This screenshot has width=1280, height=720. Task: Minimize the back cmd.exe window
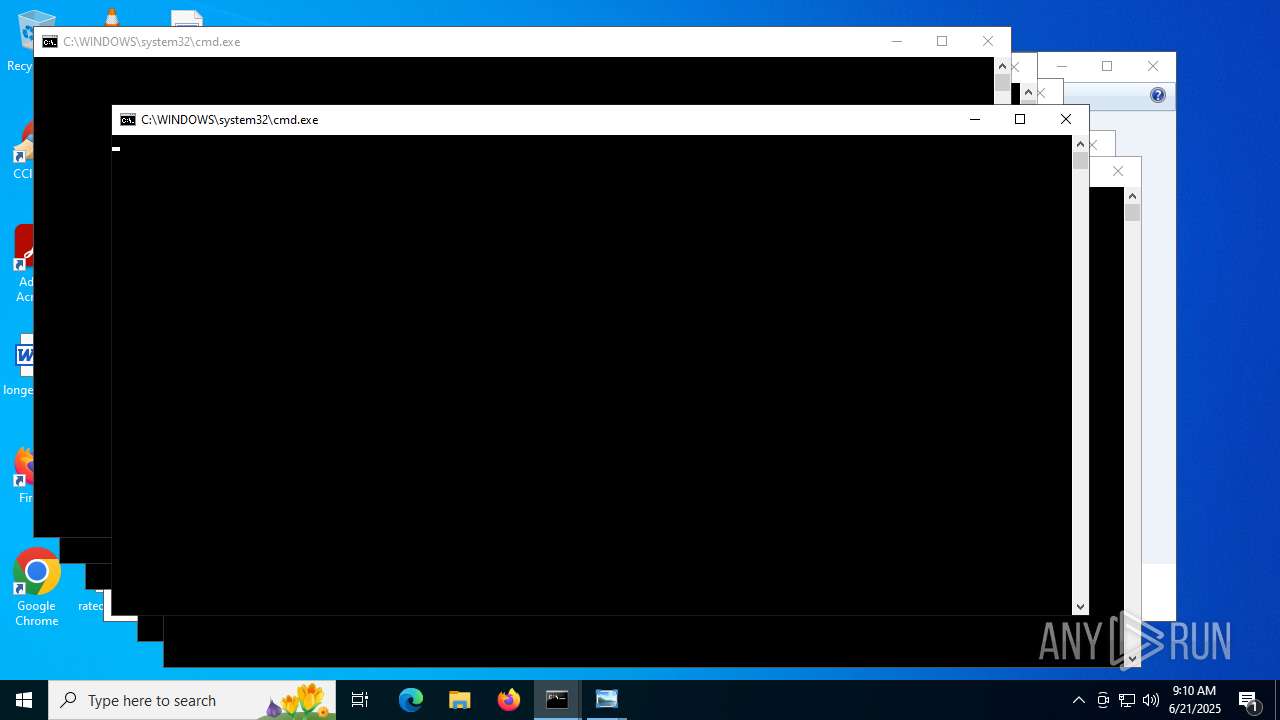coord(897,42)
